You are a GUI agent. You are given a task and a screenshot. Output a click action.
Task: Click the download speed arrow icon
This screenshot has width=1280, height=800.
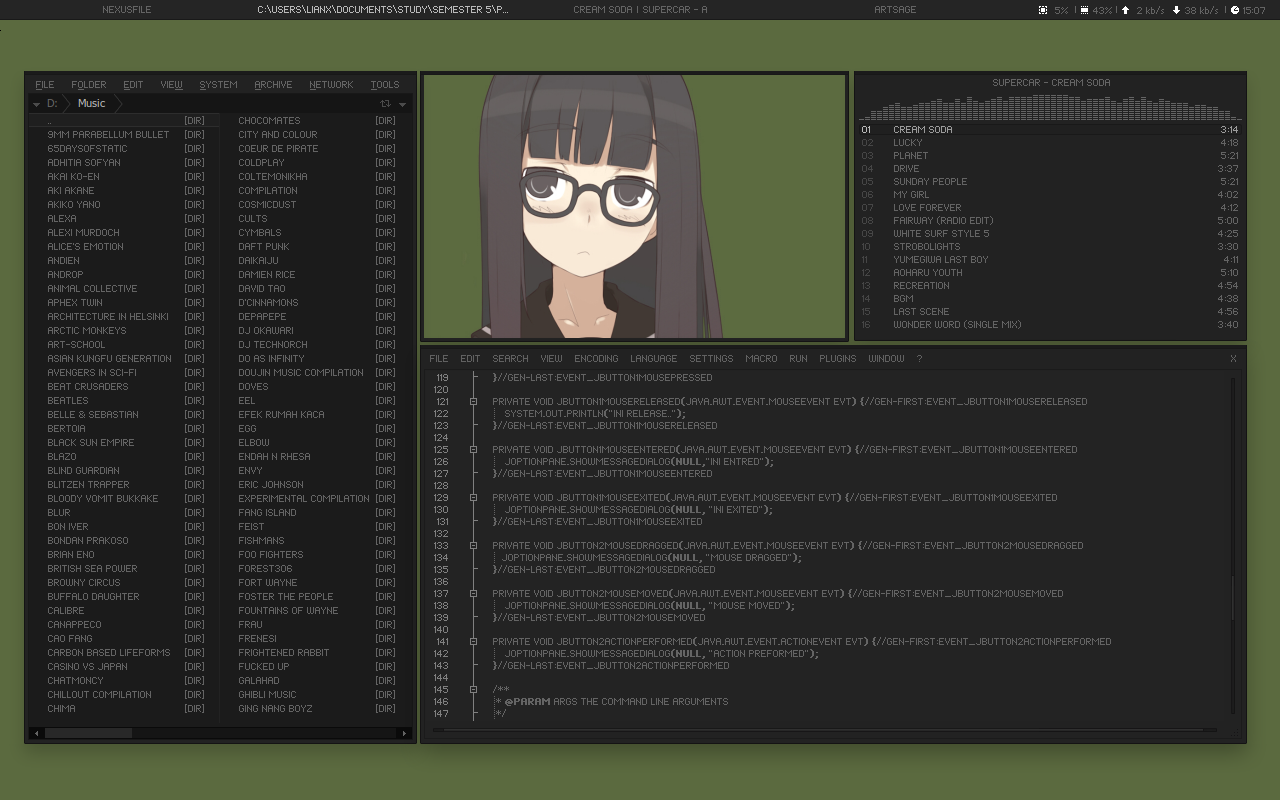[1176, 10]
